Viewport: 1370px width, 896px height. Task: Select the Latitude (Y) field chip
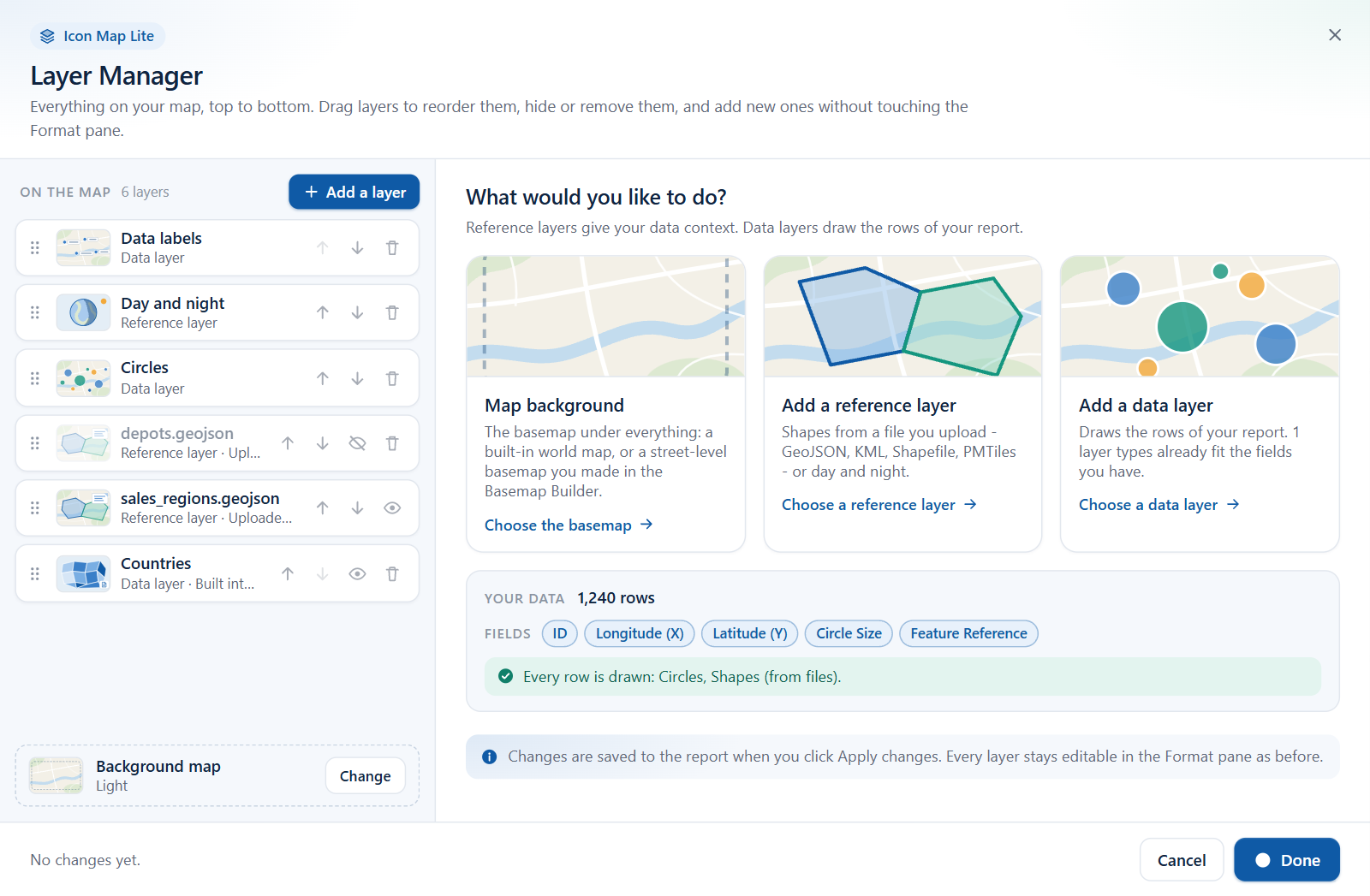tap(750, 634)
